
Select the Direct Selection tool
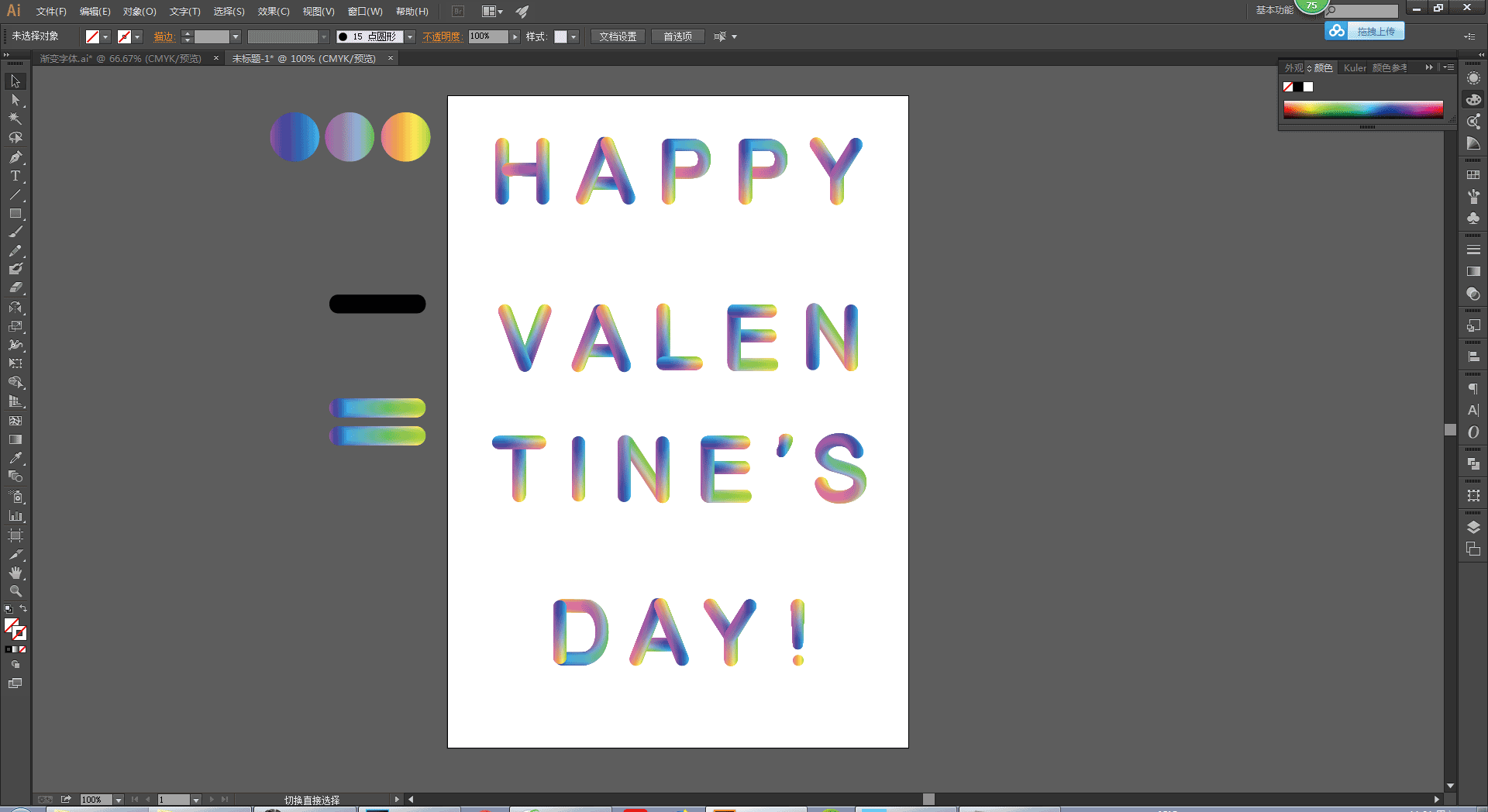pos(15,100)
